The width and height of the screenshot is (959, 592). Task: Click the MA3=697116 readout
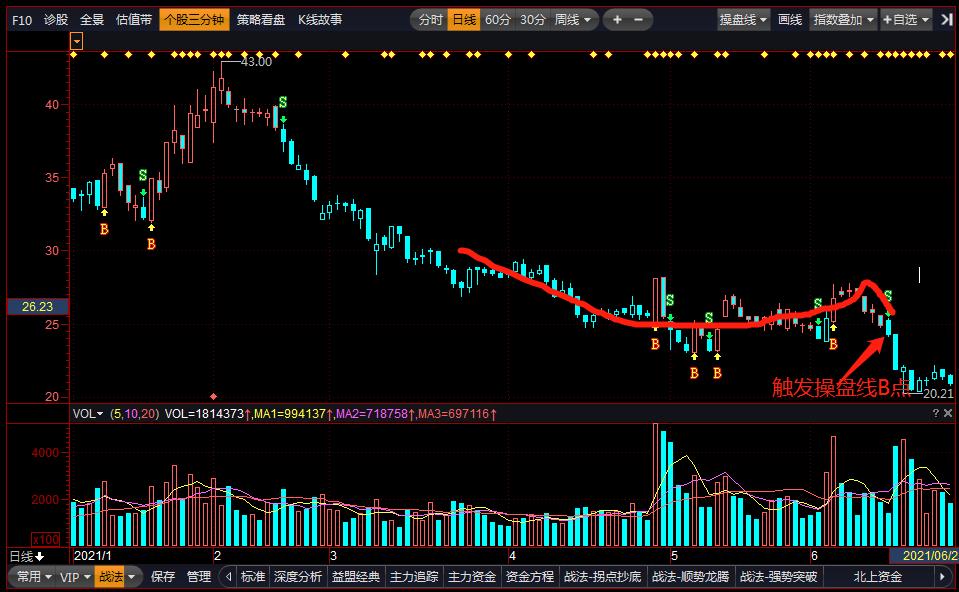click(453, 413)
